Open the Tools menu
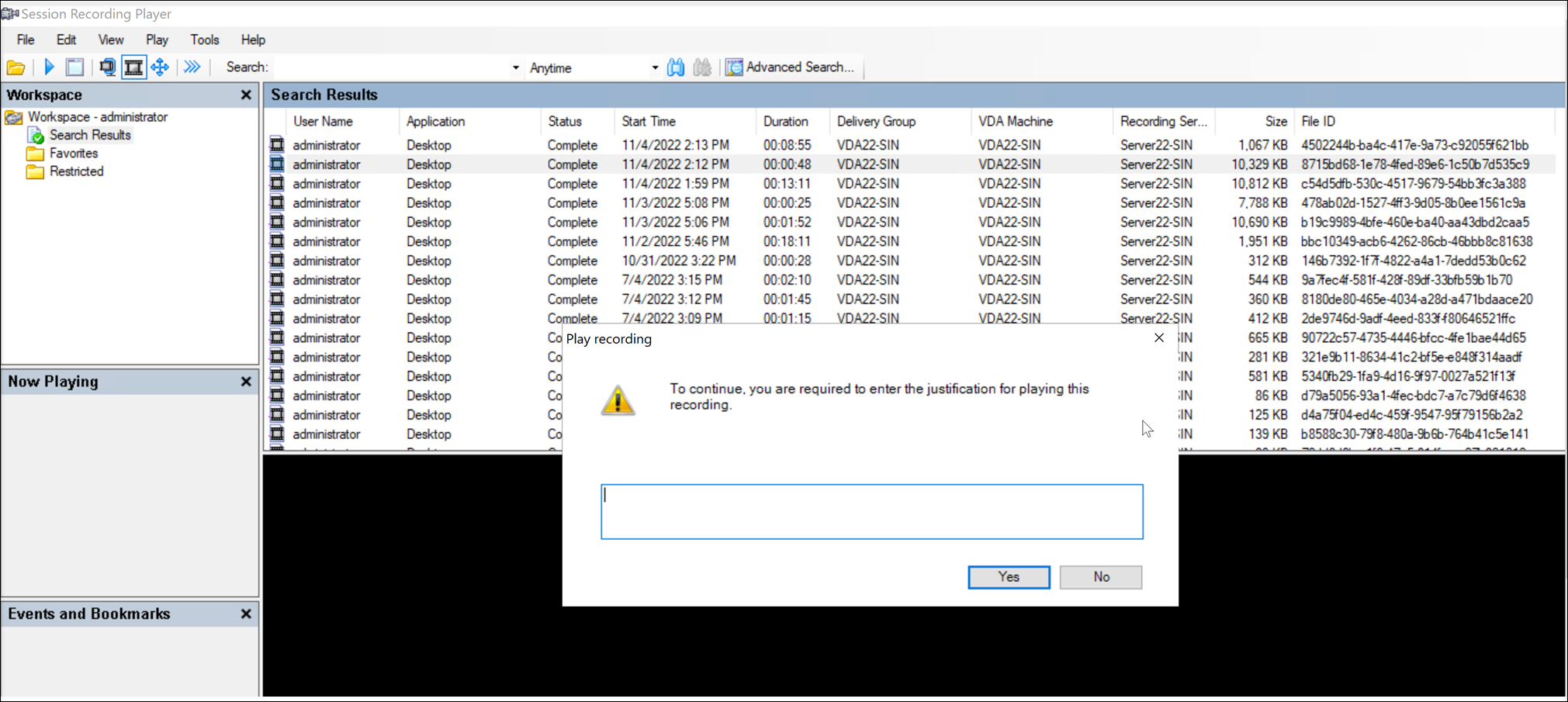This screenshot has height=702, width=1568. [x=204, y=40]
